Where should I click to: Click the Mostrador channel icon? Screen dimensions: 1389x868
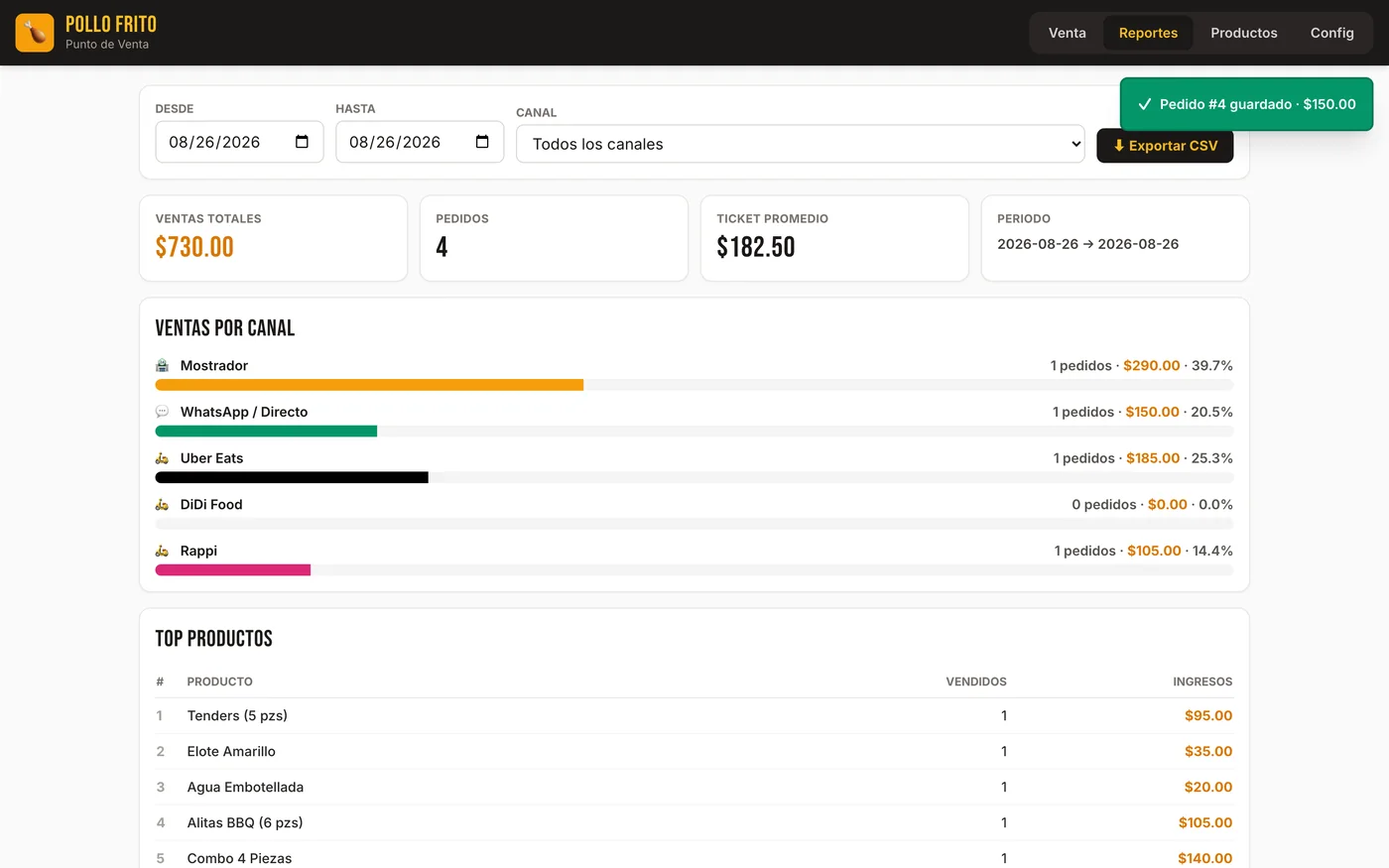(163, 366)
